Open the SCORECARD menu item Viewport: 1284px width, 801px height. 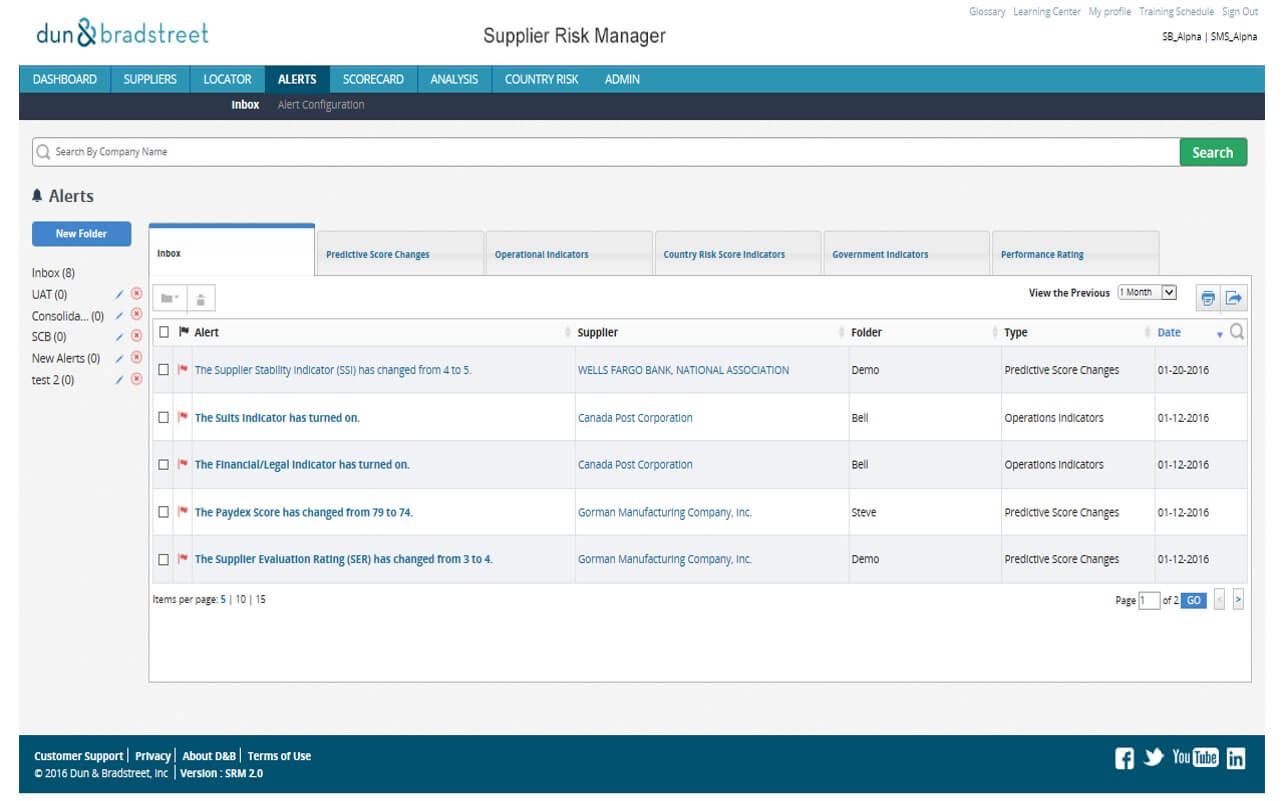click(x=373, y=79)
